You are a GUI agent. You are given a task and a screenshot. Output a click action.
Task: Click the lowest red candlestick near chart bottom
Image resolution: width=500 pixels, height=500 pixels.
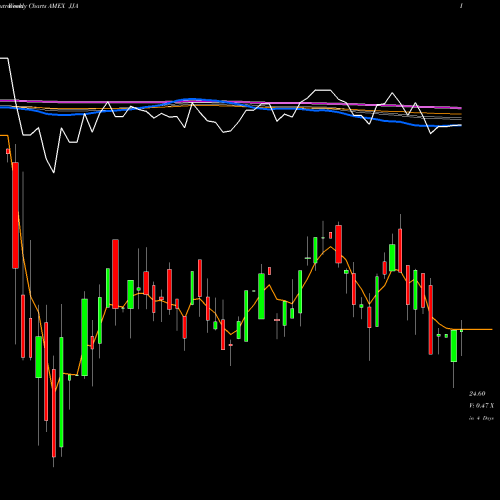pos(54,413)
